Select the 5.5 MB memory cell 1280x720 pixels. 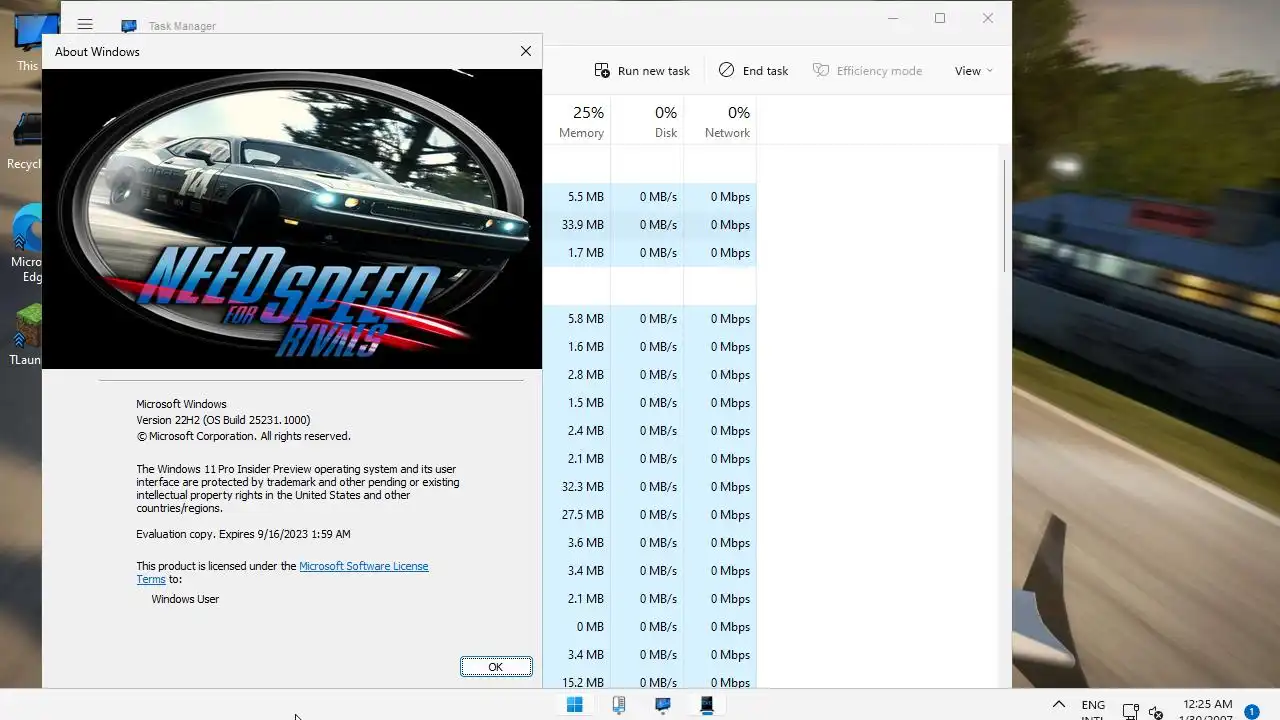click(577, 197)
